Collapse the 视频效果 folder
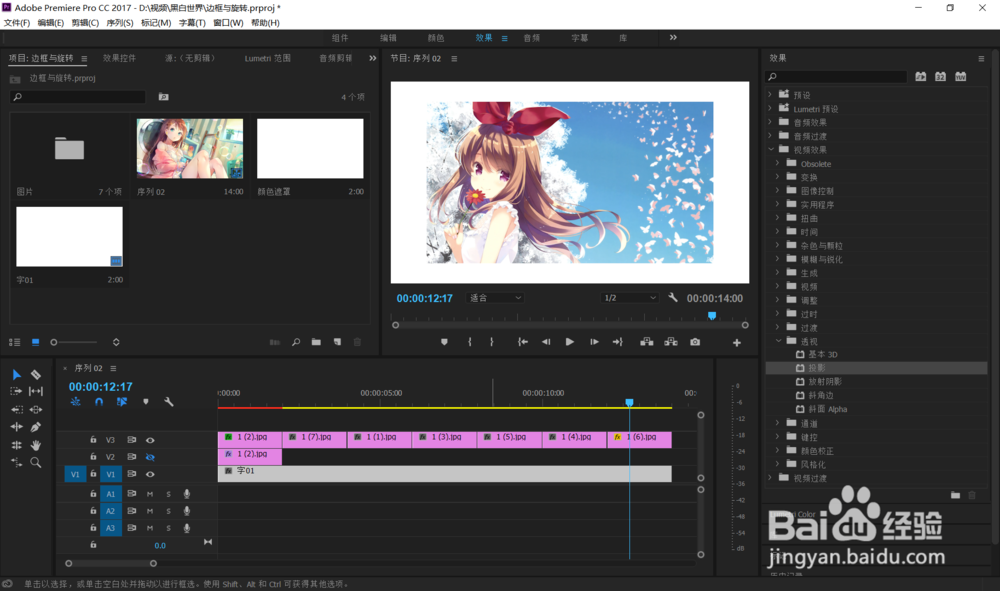Viewport: 1000px width, 591px height. 770,149
